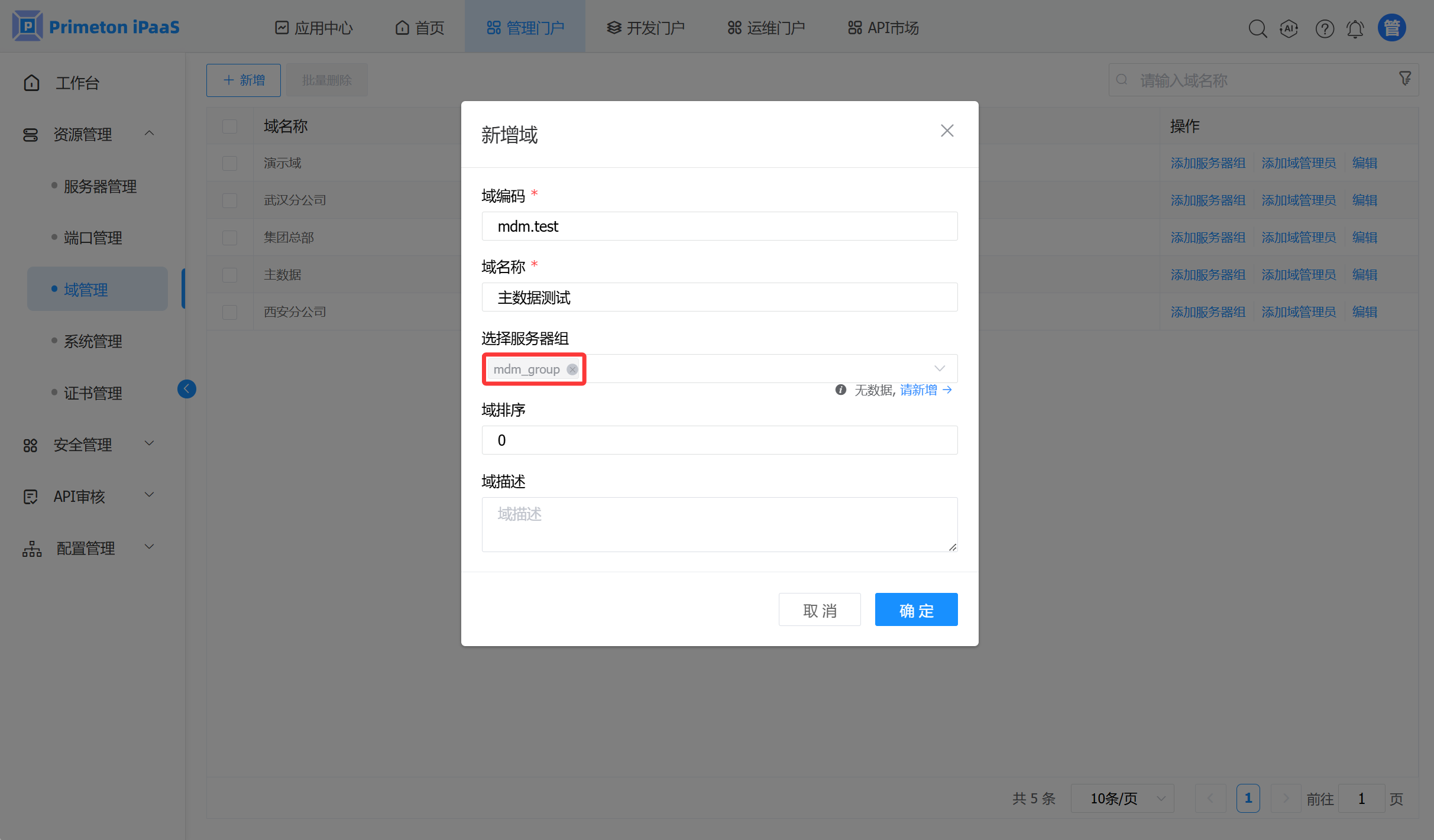Remove the mdm_group tag
The height and width of the screenshot is (840, 1434).
tap(572, 369)
